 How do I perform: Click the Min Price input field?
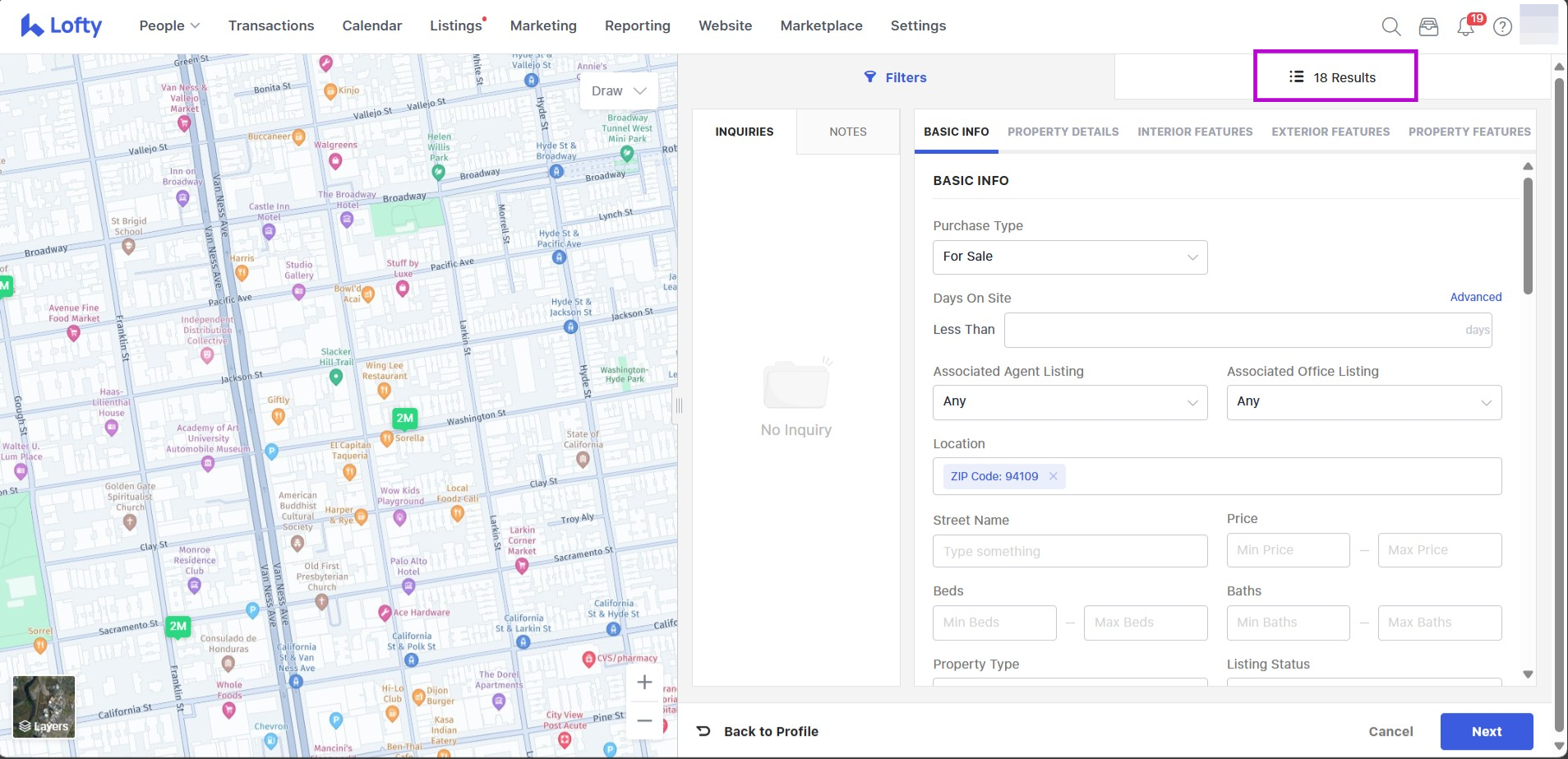pos(1287,550)
